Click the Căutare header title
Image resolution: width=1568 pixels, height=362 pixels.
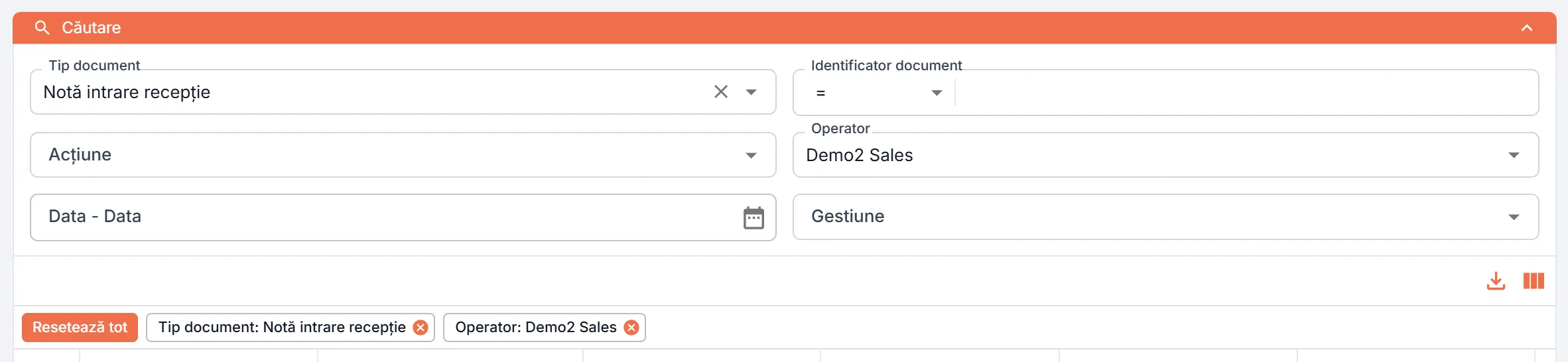92,28
